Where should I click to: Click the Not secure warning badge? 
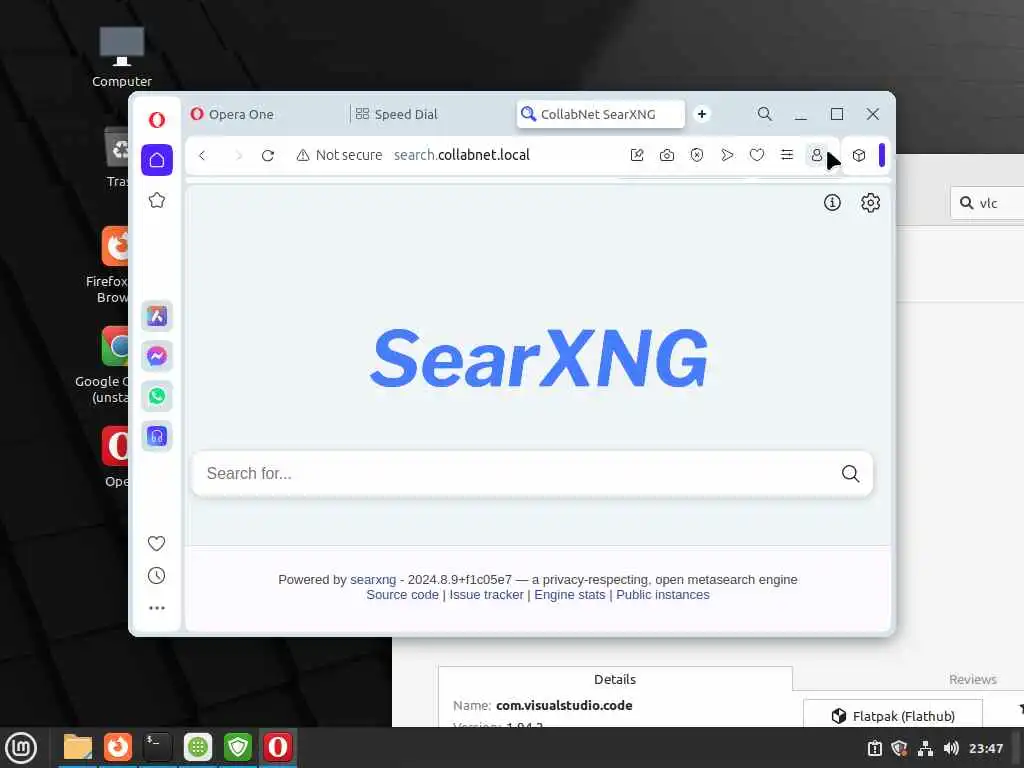(339, 155)
